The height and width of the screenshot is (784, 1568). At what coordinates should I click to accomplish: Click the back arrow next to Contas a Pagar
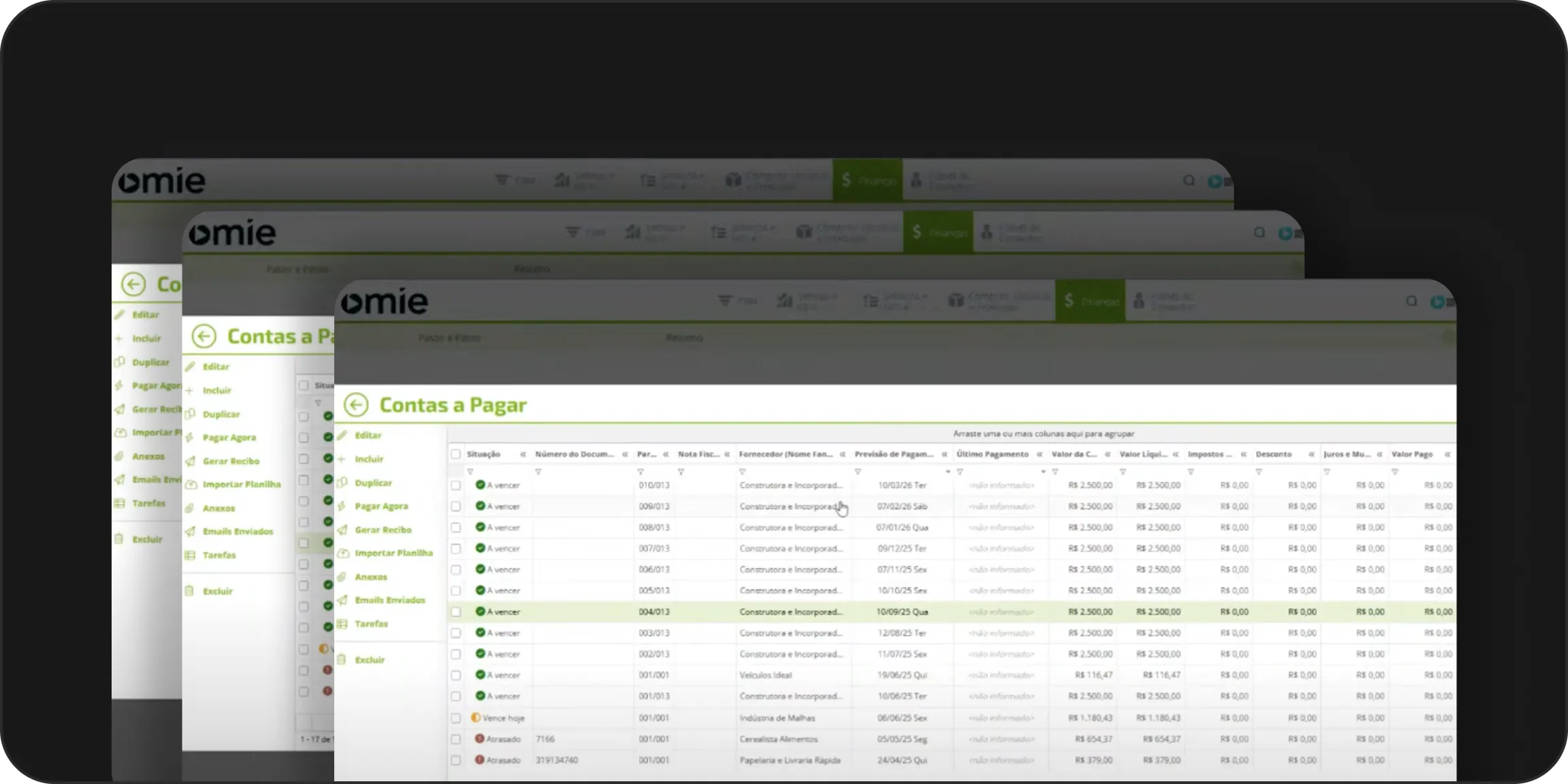coord(355,404)
